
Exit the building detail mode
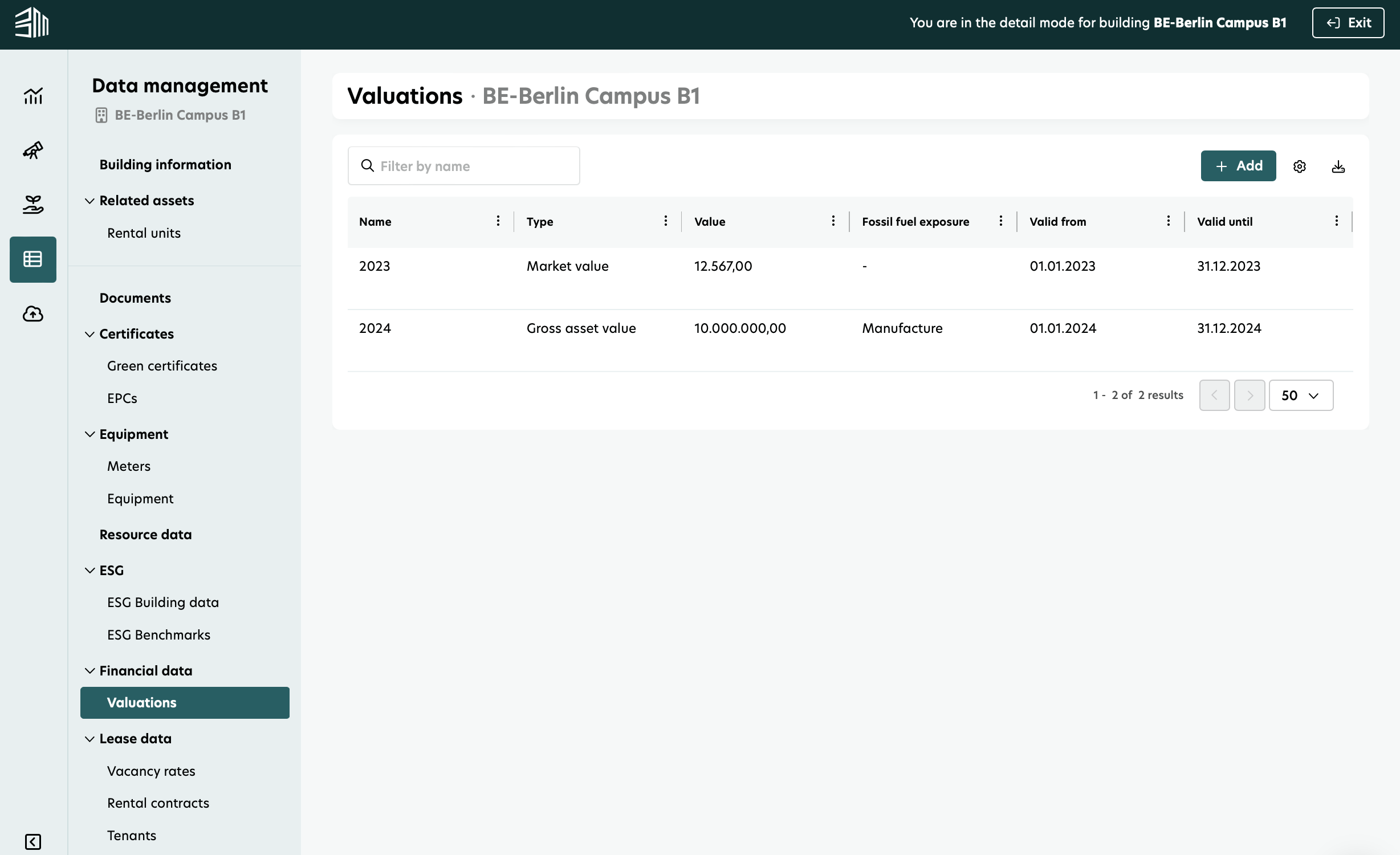coord(1348,23)
